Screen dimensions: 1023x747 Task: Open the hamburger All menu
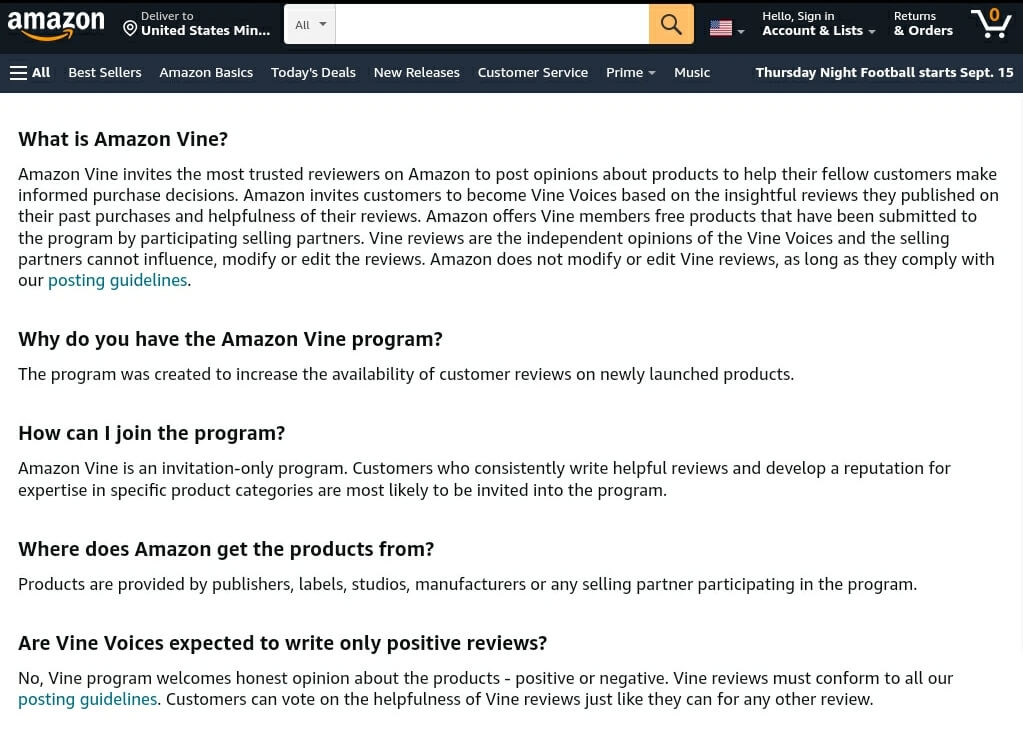click(x=30, y=72)
